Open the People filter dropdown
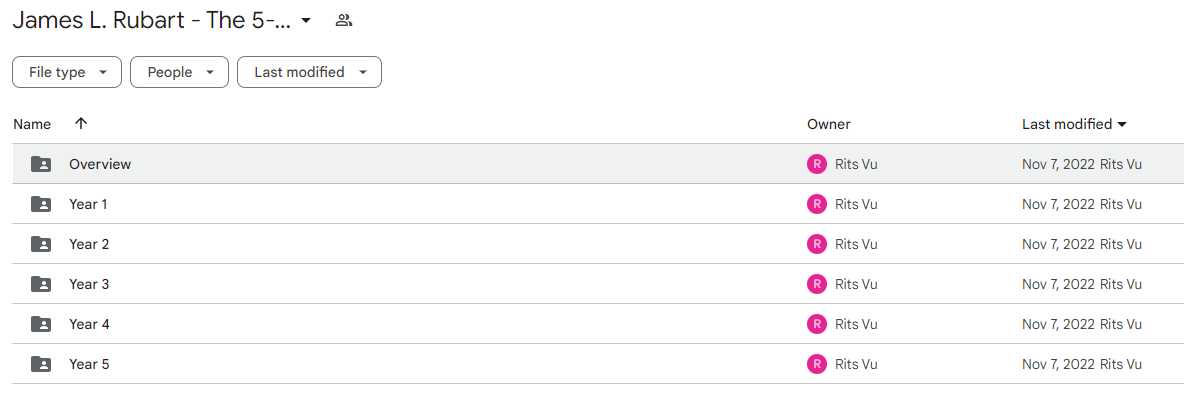Image resolution: width=1184 pixels, height=394 pixels. [180, 72]
